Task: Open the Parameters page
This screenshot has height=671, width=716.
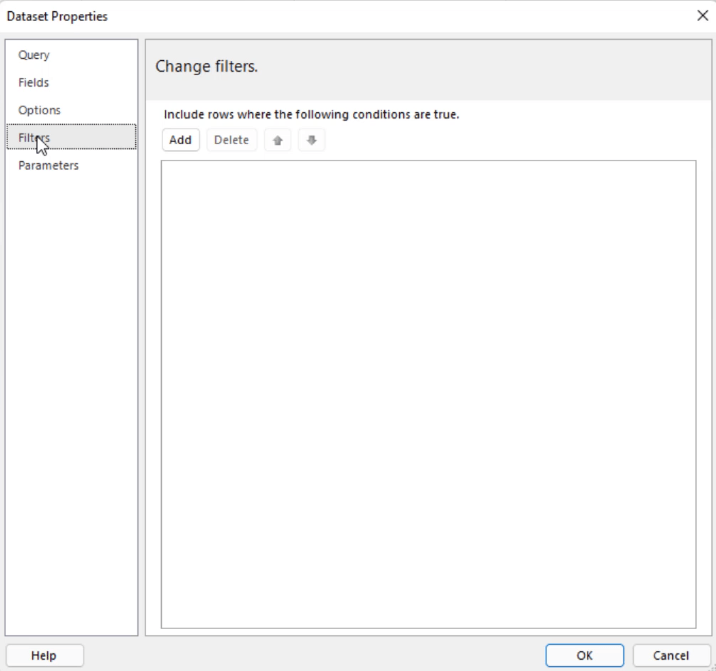Action: pos(71,165)
